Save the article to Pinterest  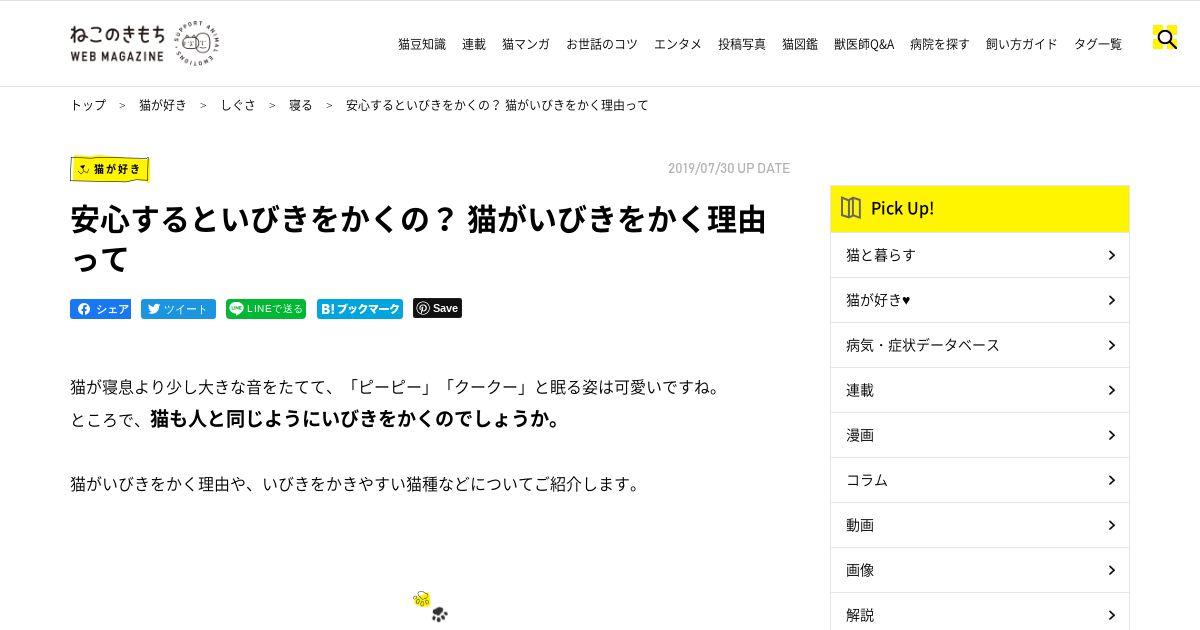click(x=438, y=308)
